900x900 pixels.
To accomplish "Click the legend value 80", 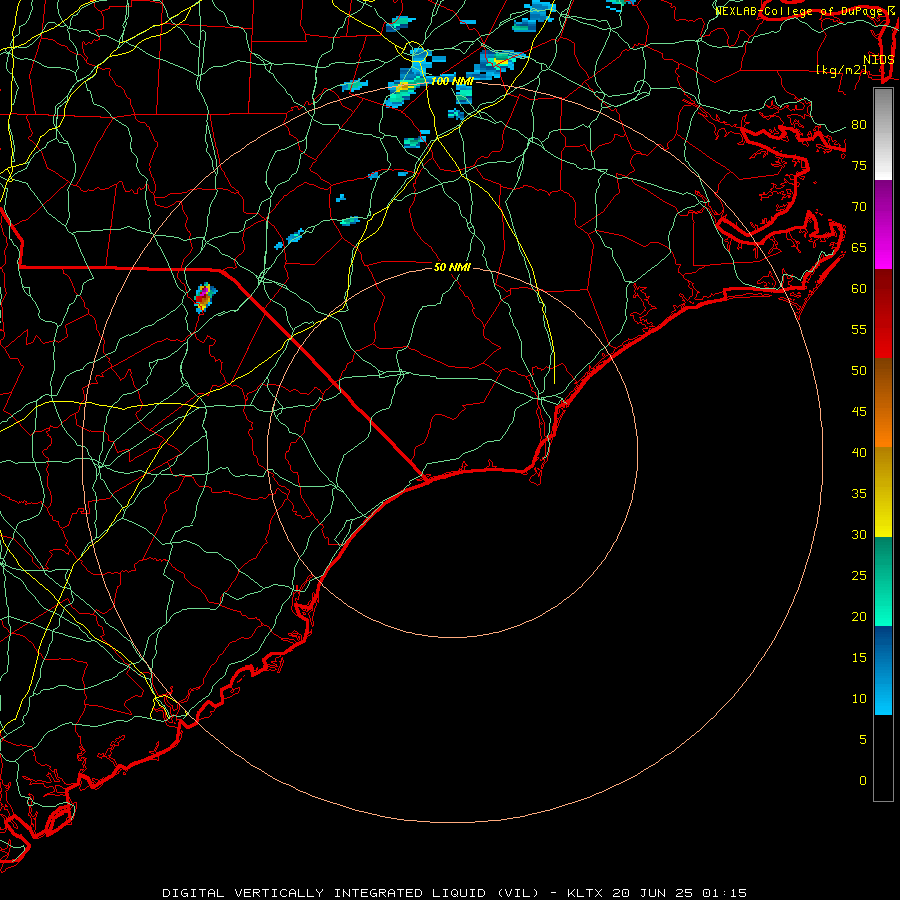I will pyautogui.click(x=859, y=125).
